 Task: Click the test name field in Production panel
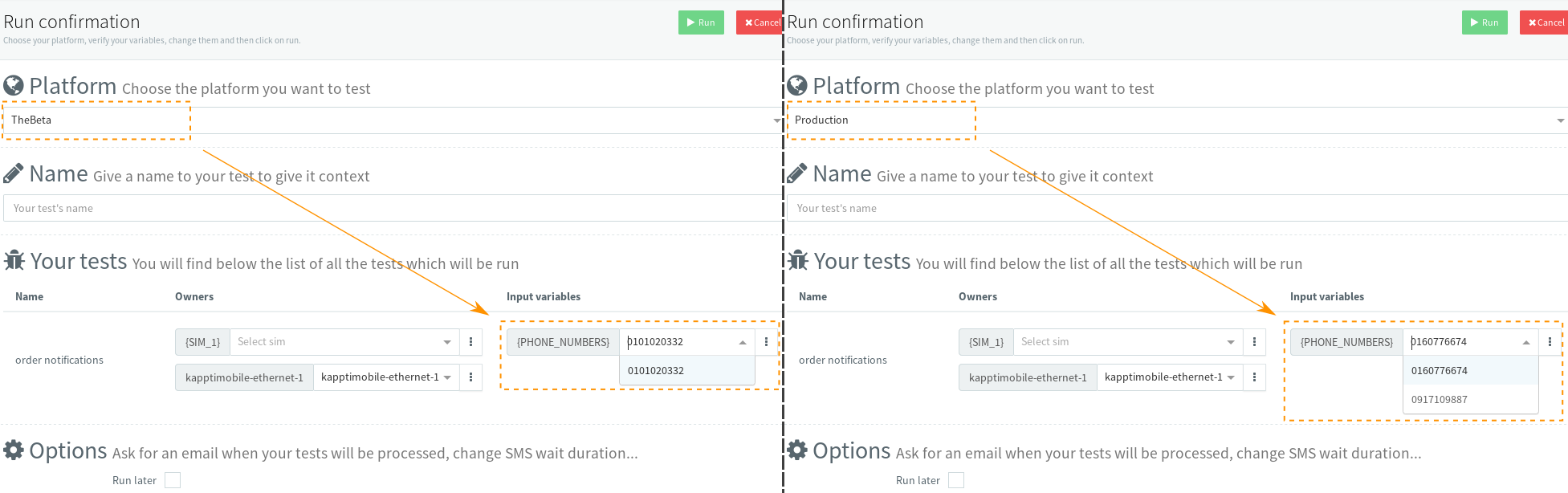coord(1176,209)
